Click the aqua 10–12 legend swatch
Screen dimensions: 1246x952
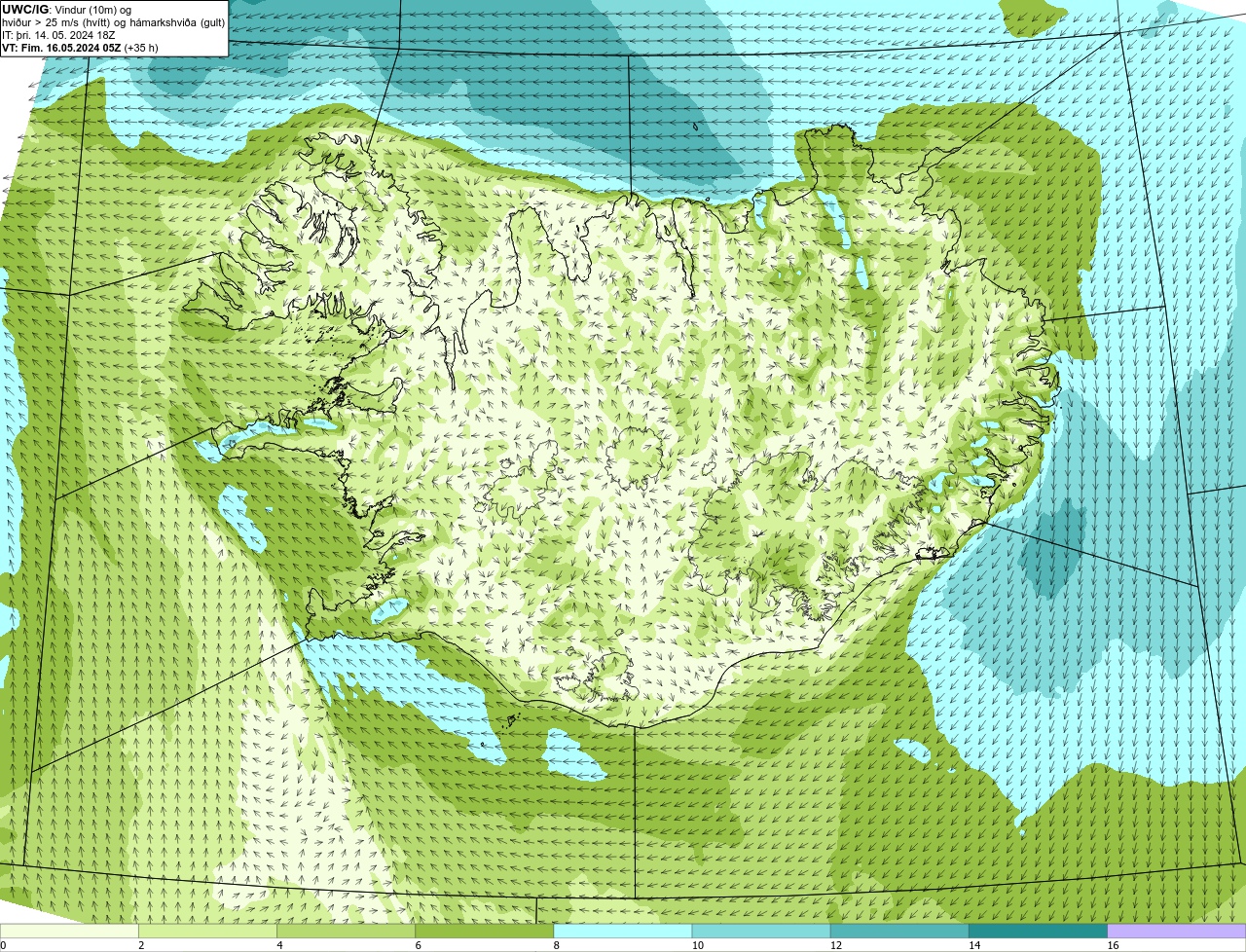point(760,932)
